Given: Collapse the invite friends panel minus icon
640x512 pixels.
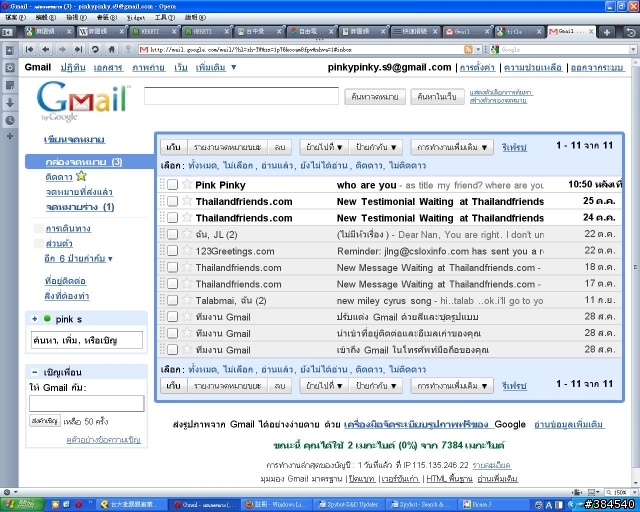Looking at the screenshot, I should 35,372.
